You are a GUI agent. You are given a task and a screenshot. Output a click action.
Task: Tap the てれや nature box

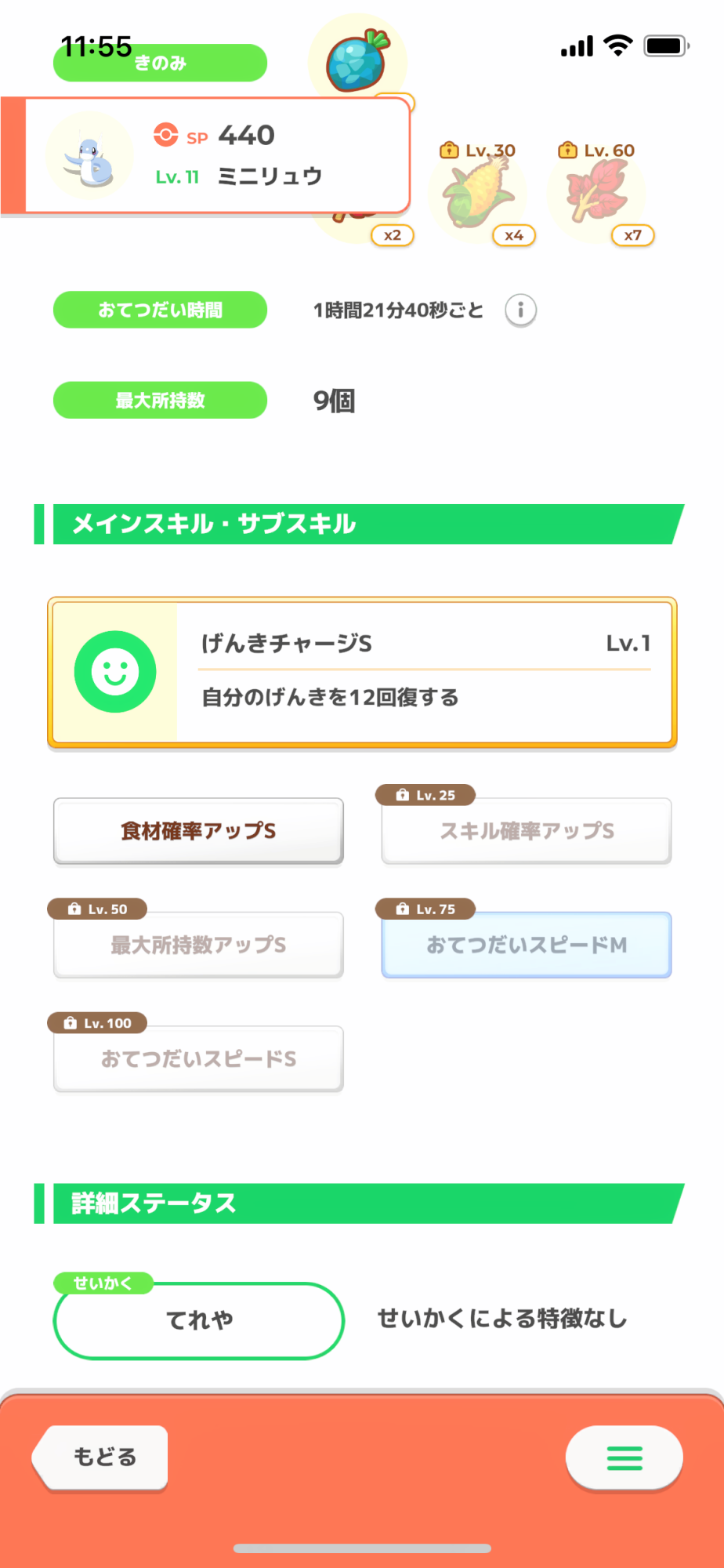[x=199, y=1320]
